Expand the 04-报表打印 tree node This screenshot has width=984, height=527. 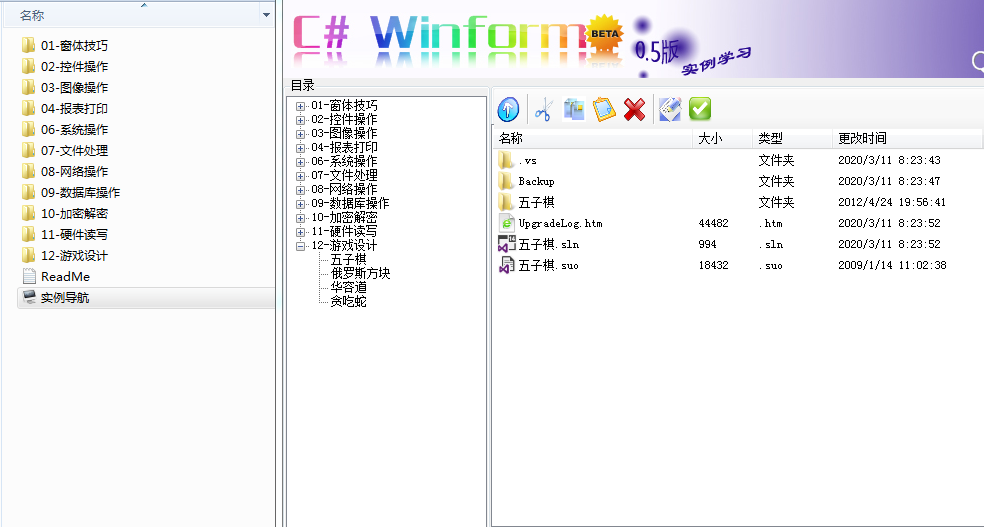(301, 148)
